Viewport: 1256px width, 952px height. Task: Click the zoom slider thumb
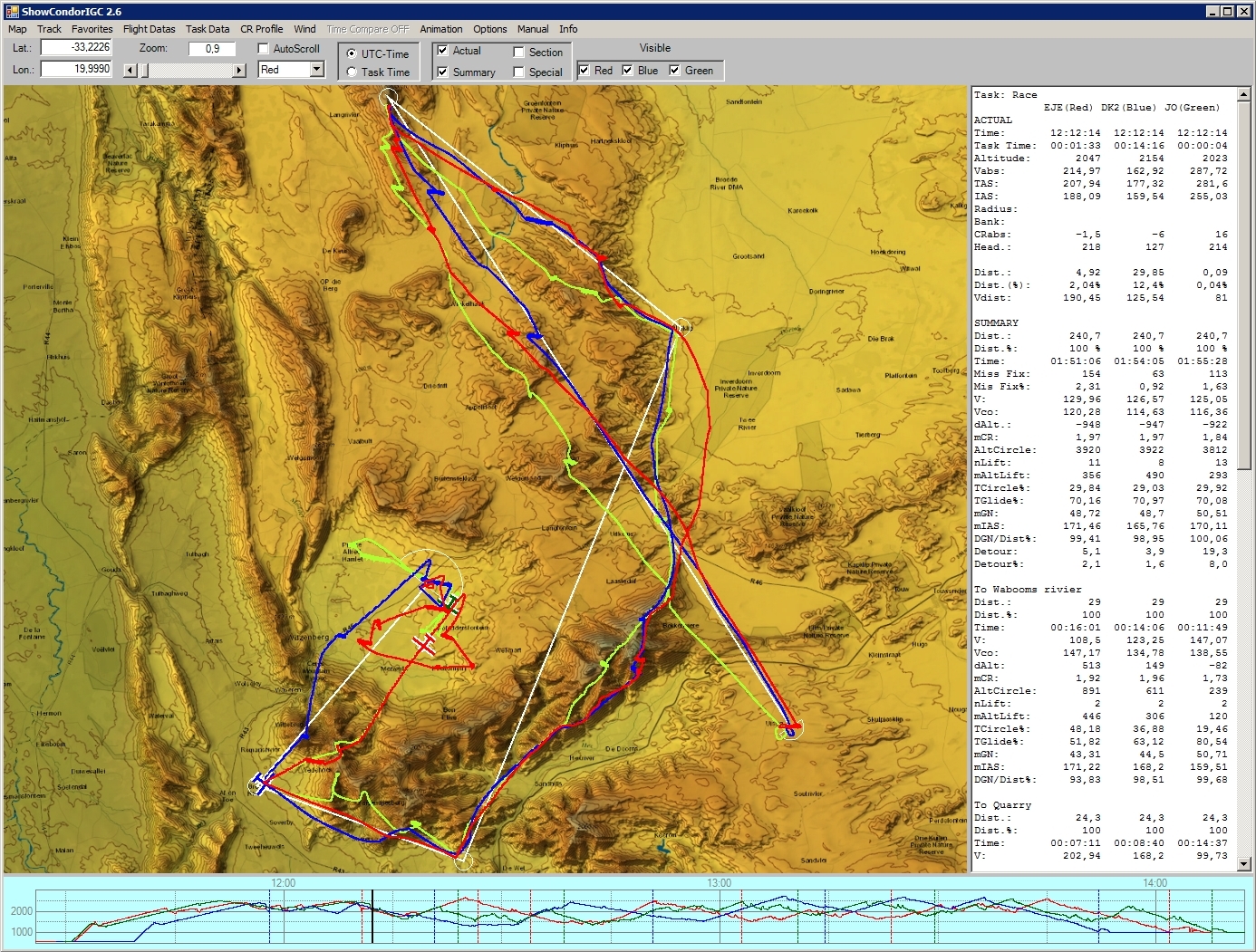tap(144, 71)
